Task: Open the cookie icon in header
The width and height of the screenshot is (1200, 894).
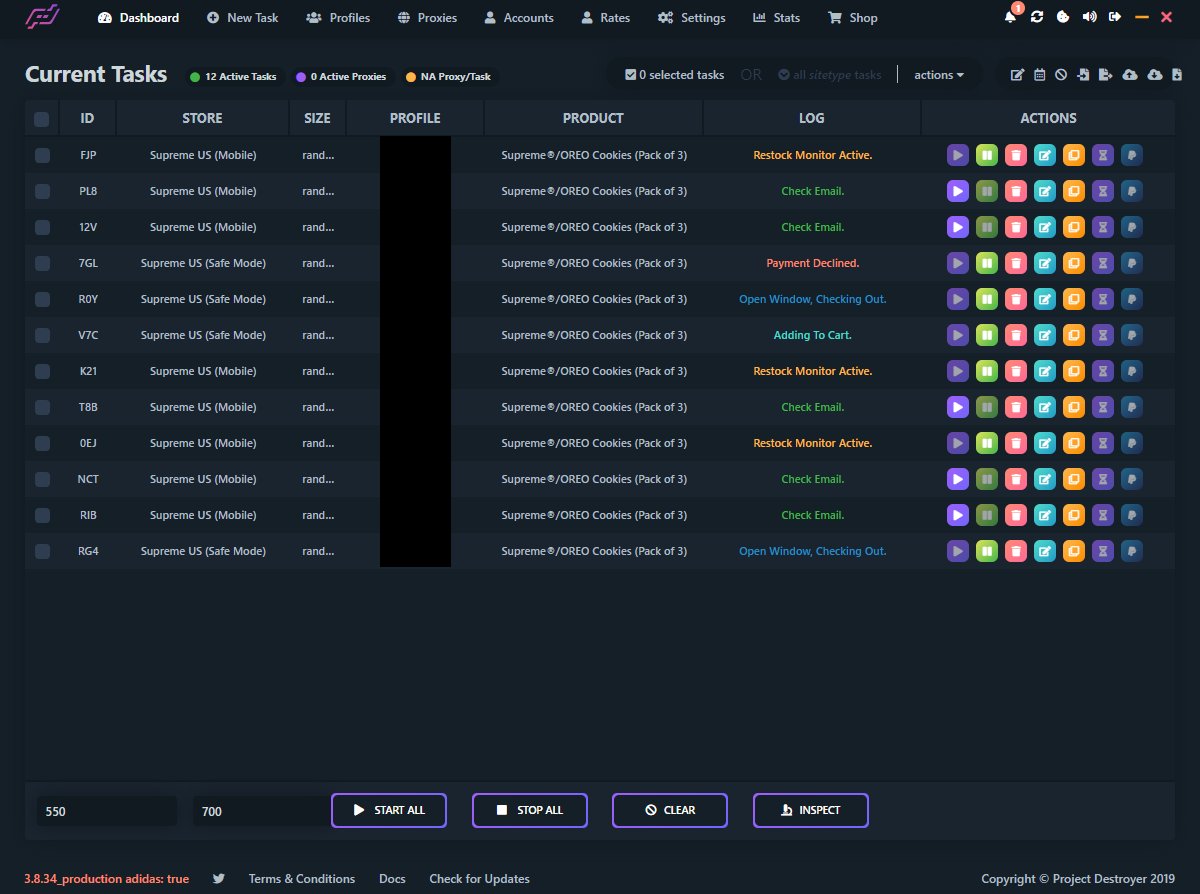Action: (x=1063, y=17)
